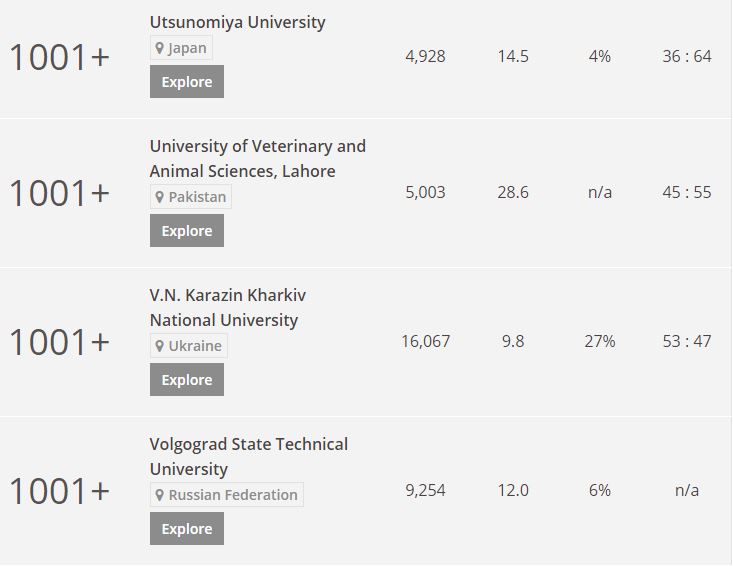Click the 28.6 figure in the Lahore row
The image size is (733, 566).
tap(513, 192)
